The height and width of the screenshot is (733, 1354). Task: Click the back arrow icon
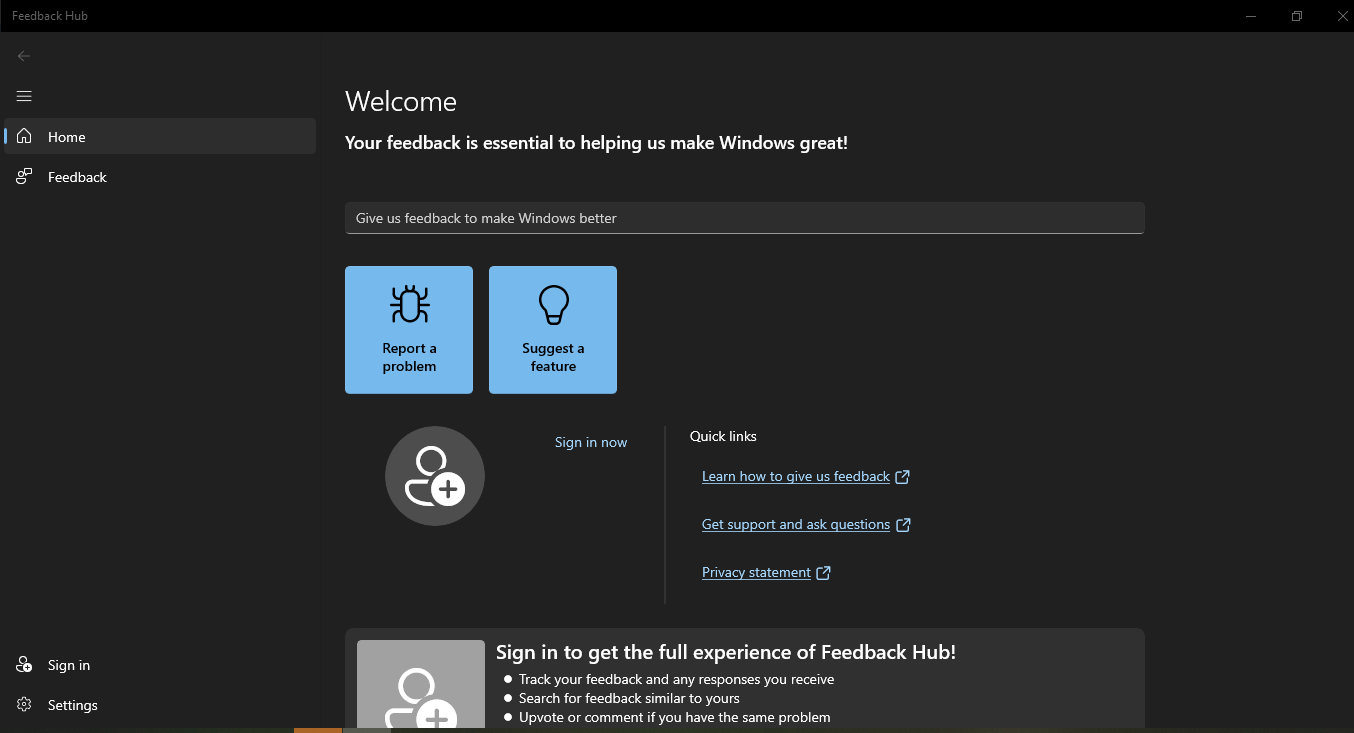point(24,56)
